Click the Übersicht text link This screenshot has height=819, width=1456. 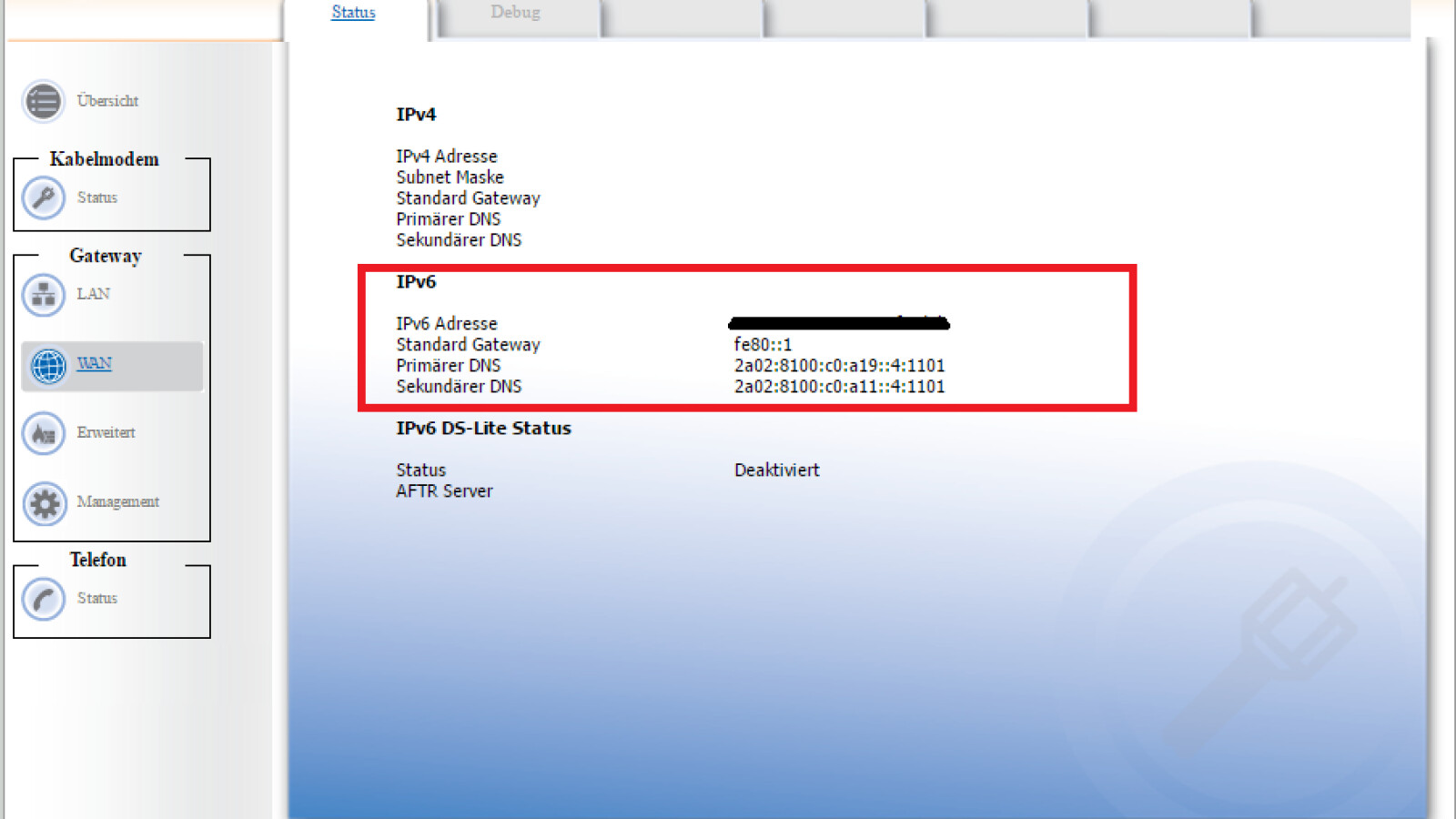point(107,101)
